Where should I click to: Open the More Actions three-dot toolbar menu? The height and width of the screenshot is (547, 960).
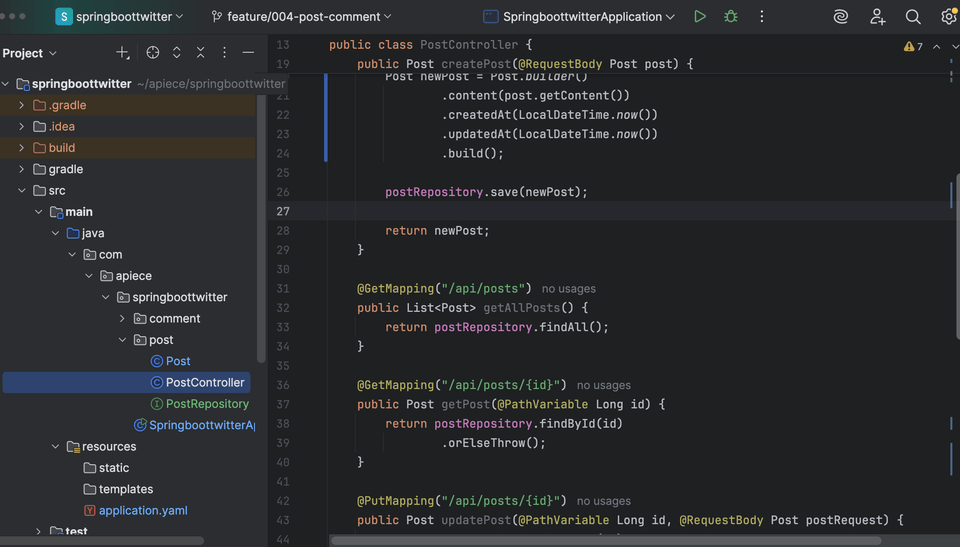762,17
